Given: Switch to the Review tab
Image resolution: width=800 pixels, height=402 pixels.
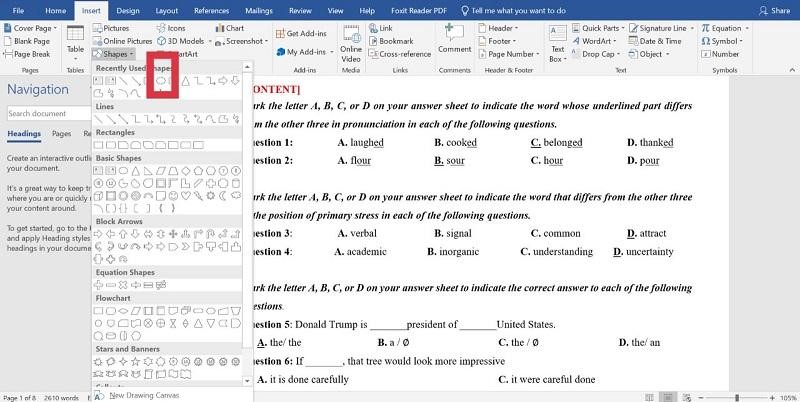Looking at the screenshot, I should click(300, 10).
